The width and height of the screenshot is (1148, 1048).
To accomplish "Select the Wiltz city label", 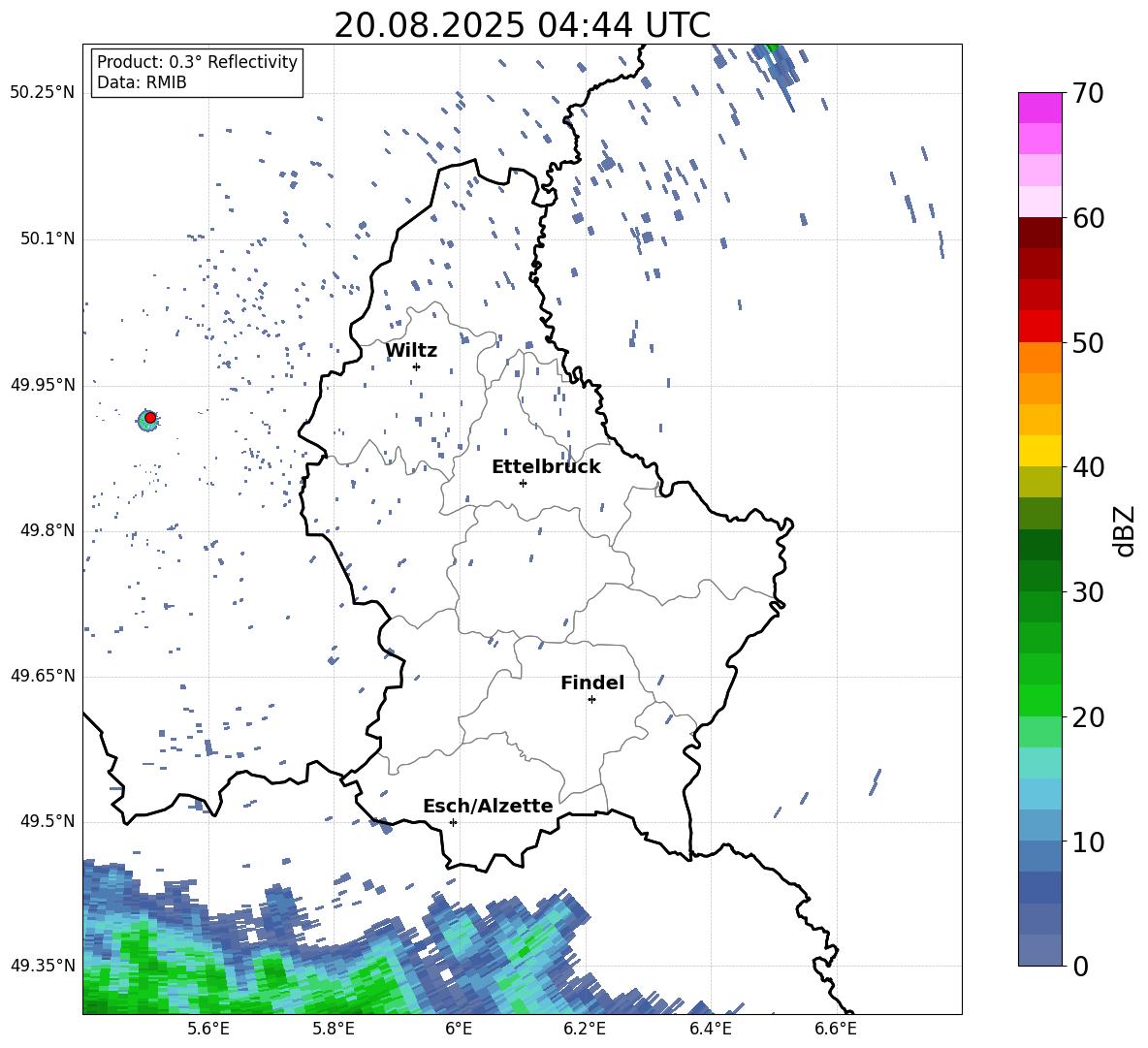I will click(411, 351).
